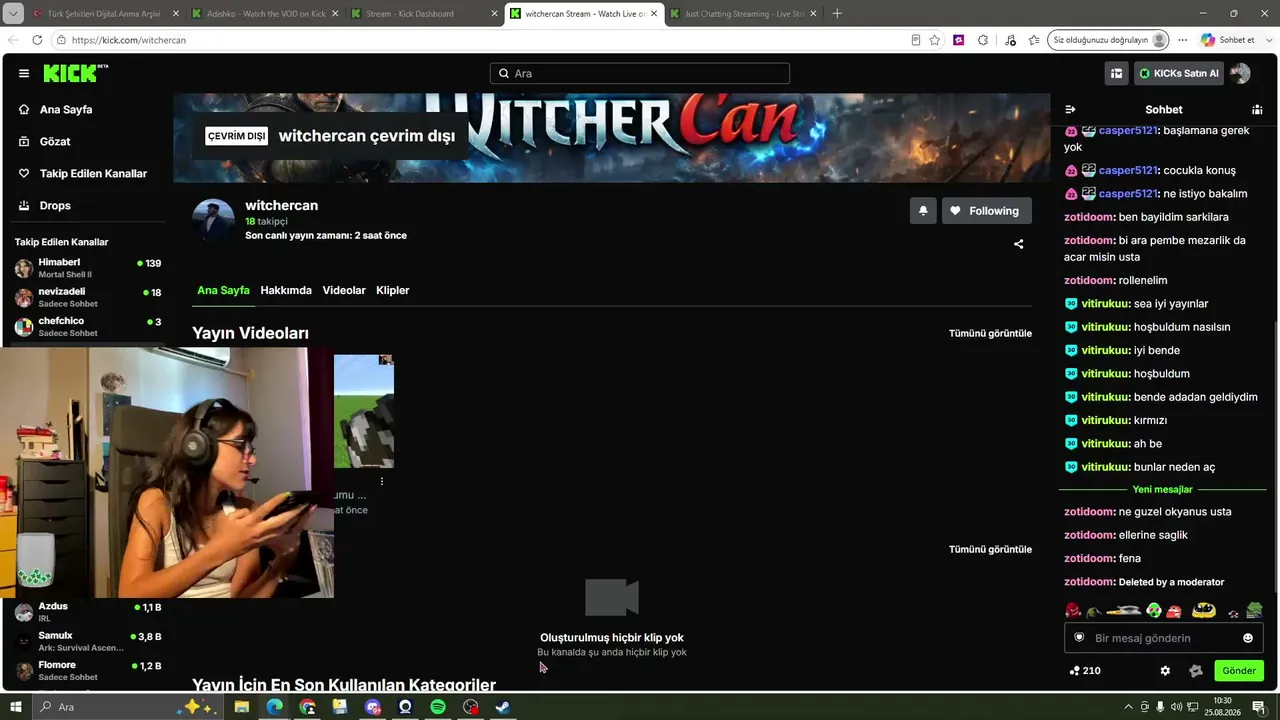This screenshot has width=1280, height=720.
Task: Open the Minecraft stream video thumbnail
Action: coord(364,411)
